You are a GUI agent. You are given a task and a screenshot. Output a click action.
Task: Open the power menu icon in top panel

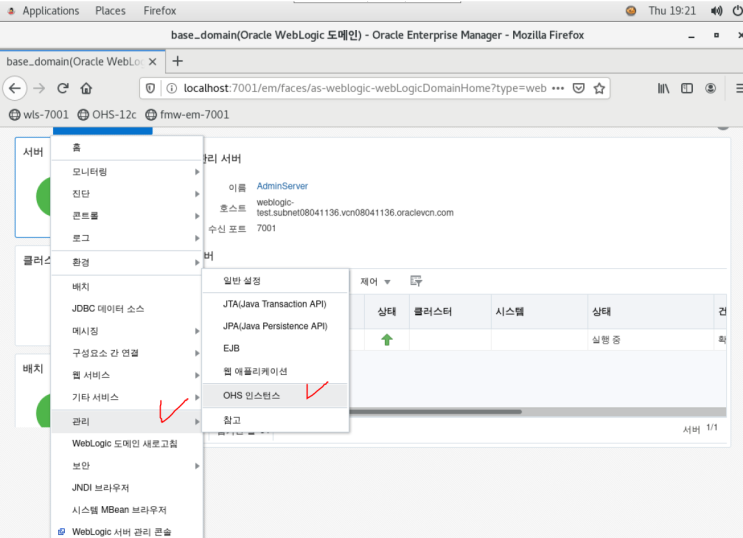click(738, 10)
